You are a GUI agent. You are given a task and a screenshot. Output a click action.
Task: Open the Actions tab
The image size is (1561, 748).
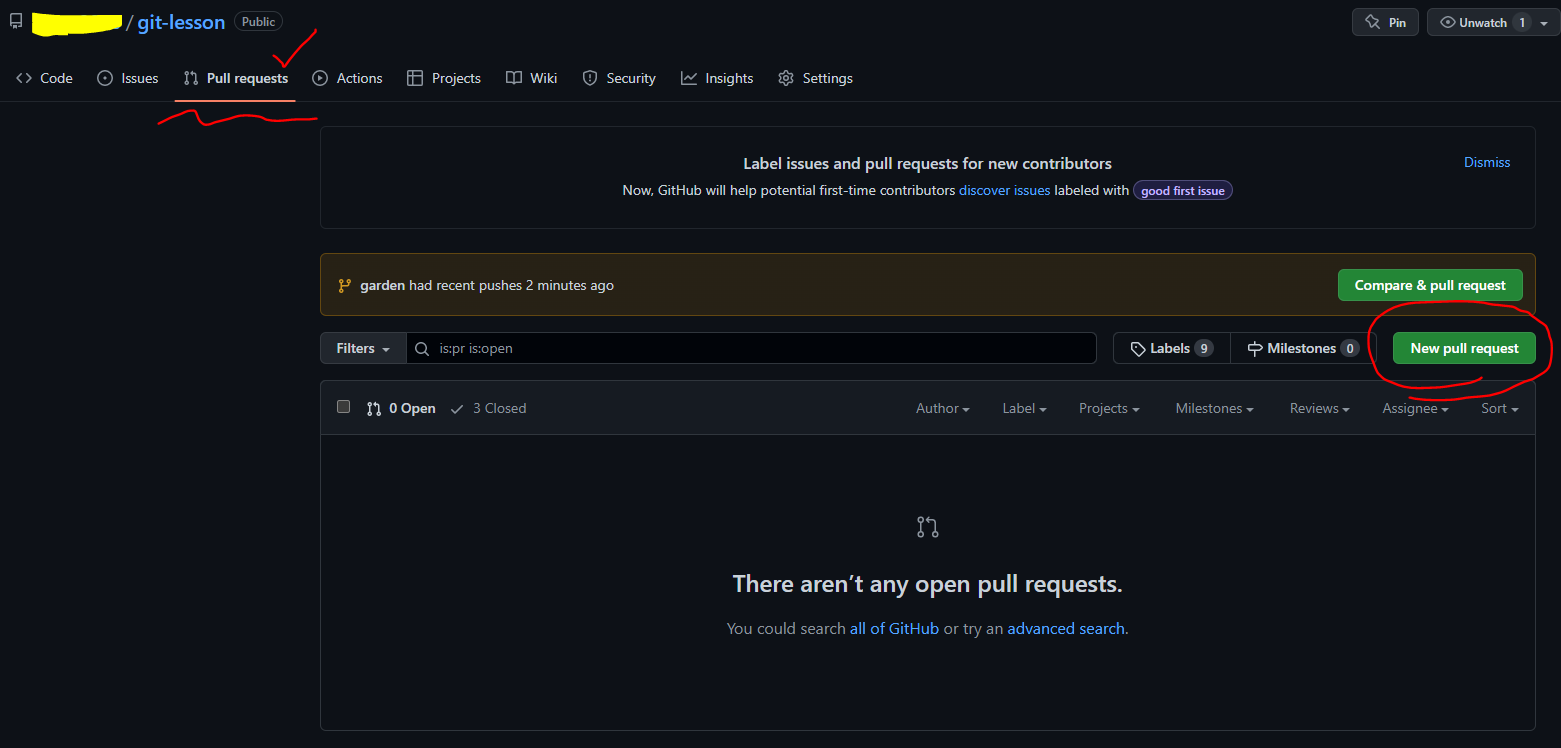347,78
